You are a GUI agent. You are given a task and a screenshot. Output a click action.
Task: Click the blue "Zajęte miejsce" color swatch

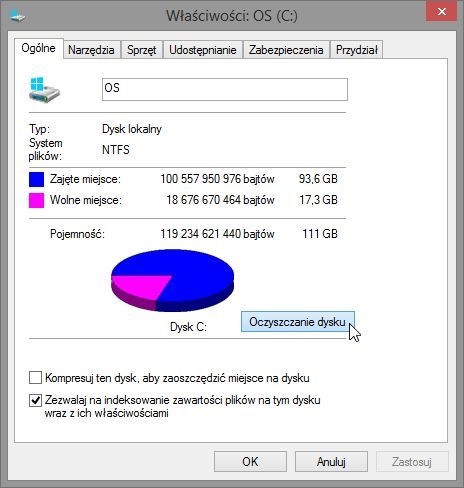(x=36, y=179)
